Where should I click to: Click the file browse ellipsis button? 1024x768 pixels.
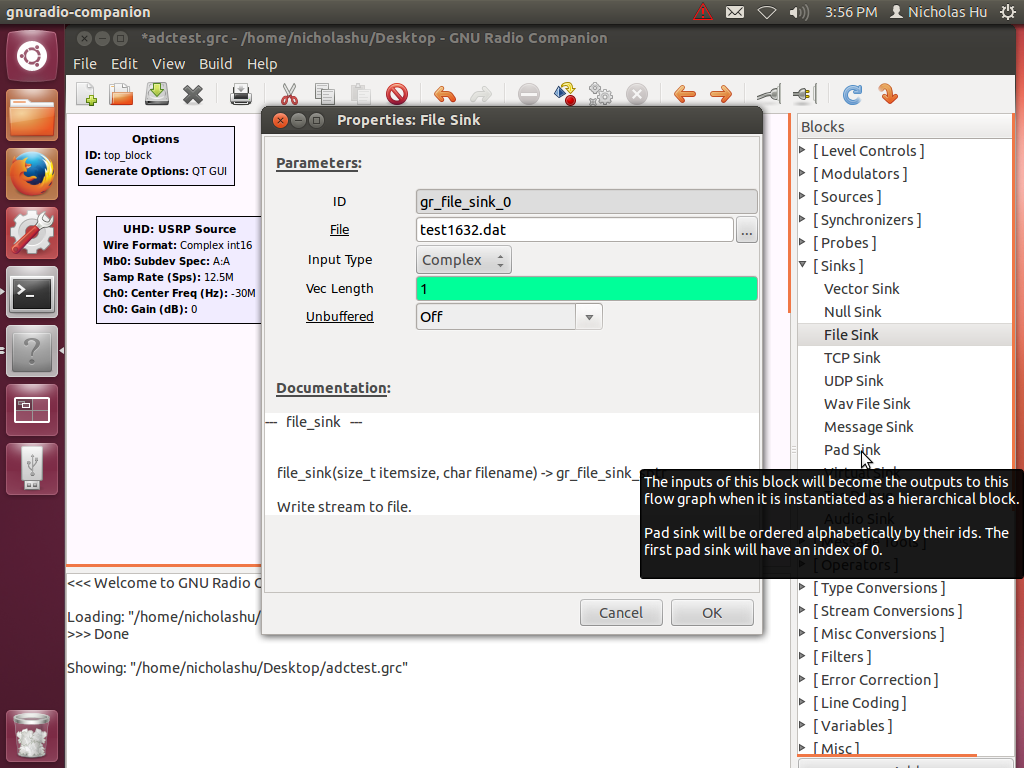(746, 231)
